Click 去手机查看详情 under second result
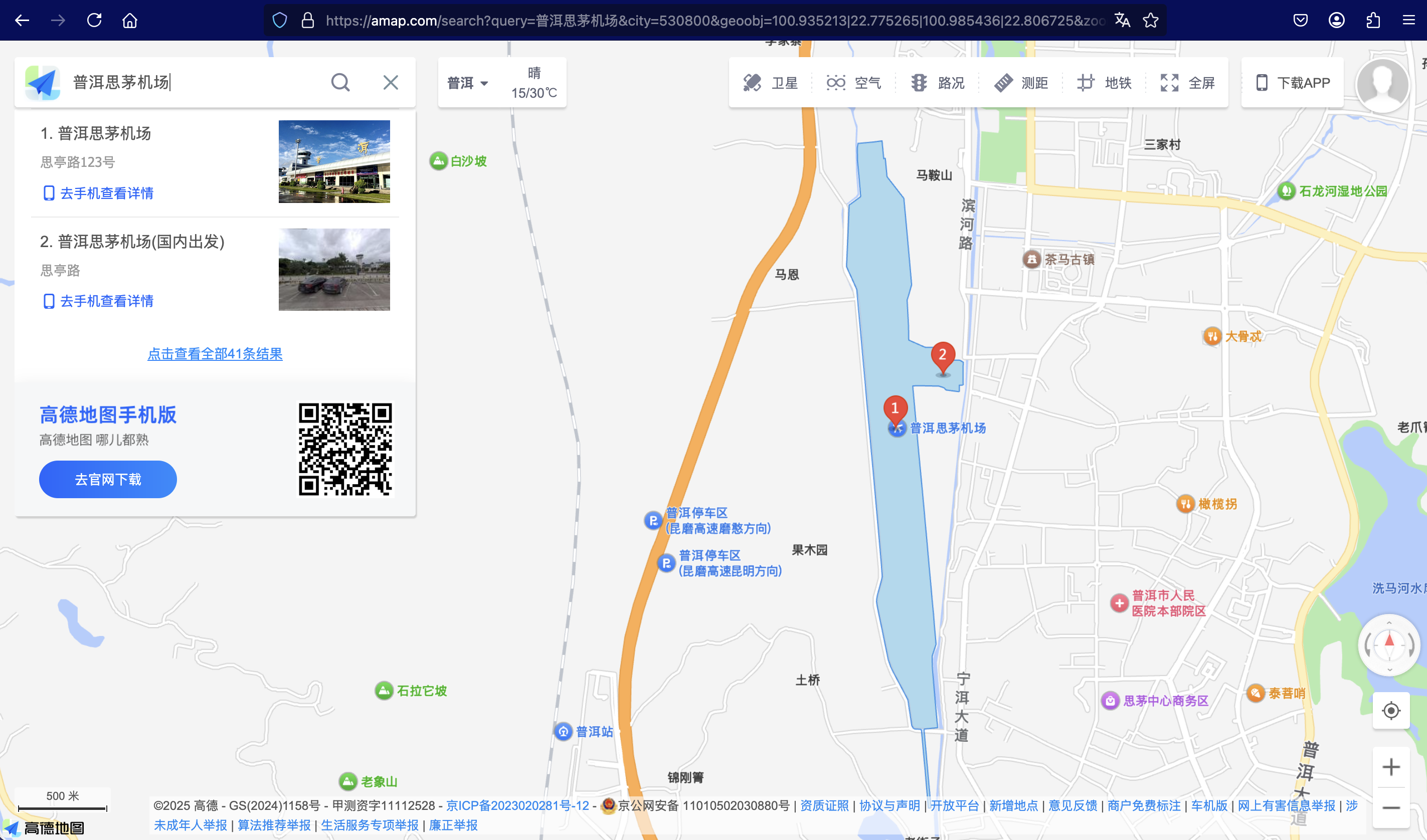Viewport: 1427px width, 840px height. (x=99, y=301)
